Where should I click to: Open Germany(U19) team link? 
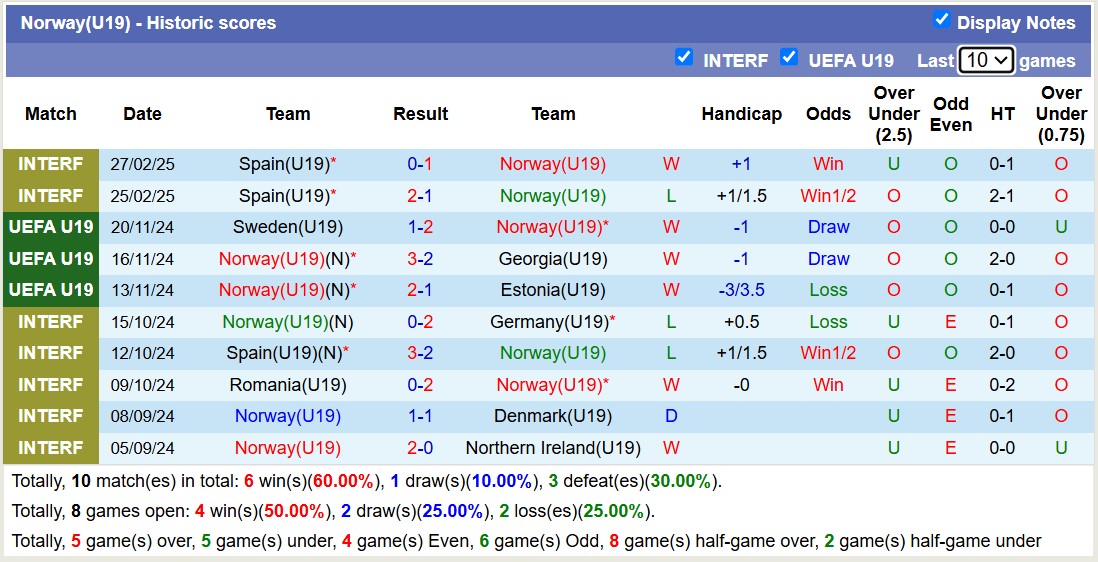[x=549, y=322]
